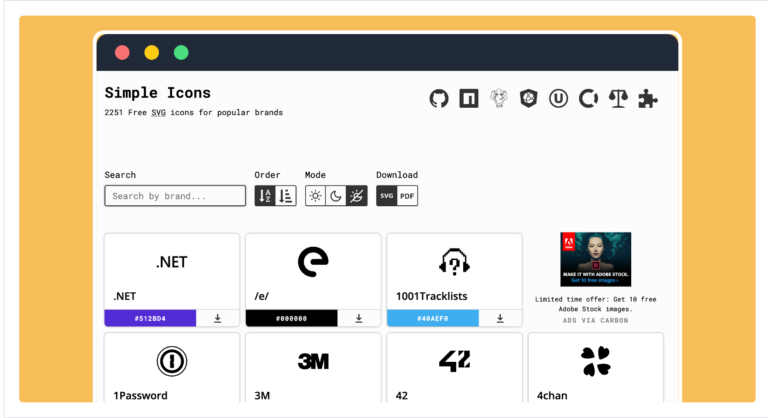Sort icons alphabetically
This screenshot has height=418, width=768.
point(265,196)
